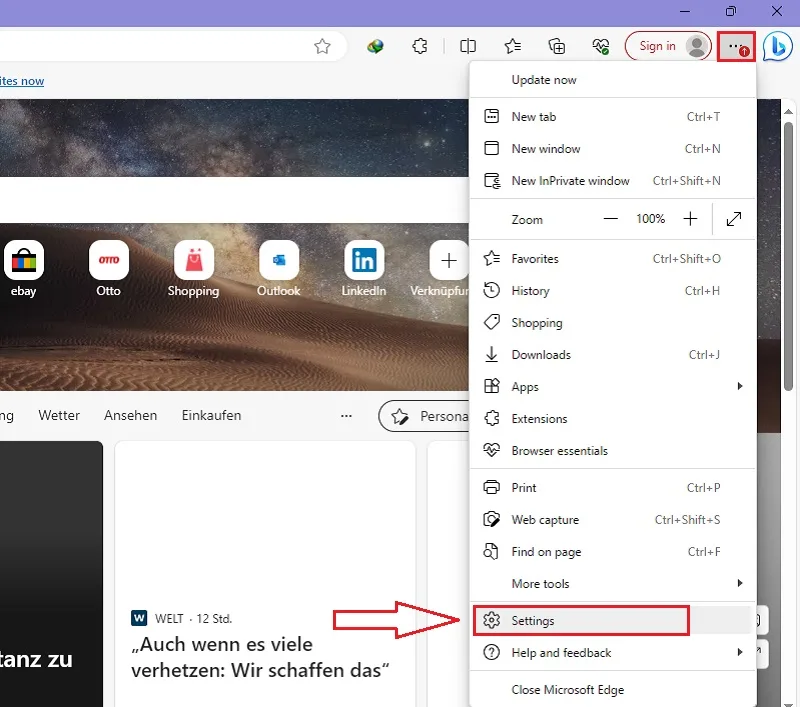
Task: Open Downloads from the menu
Action: click(x=612, y=355)
